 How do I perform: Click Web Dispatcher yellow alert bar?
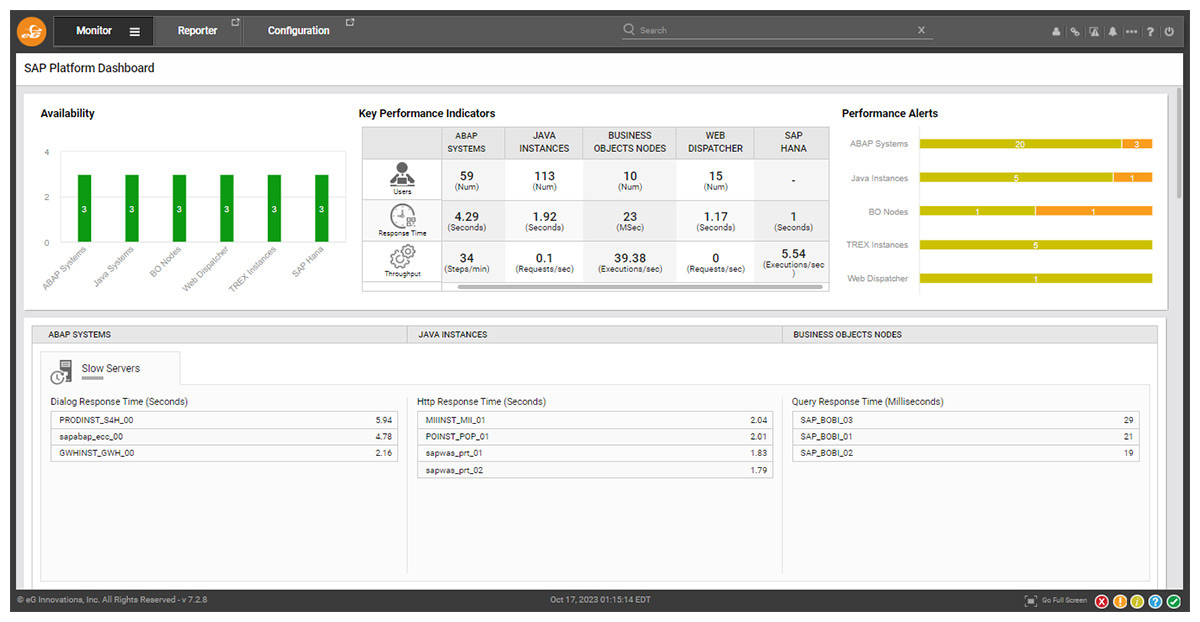(x=1036, y=279)
